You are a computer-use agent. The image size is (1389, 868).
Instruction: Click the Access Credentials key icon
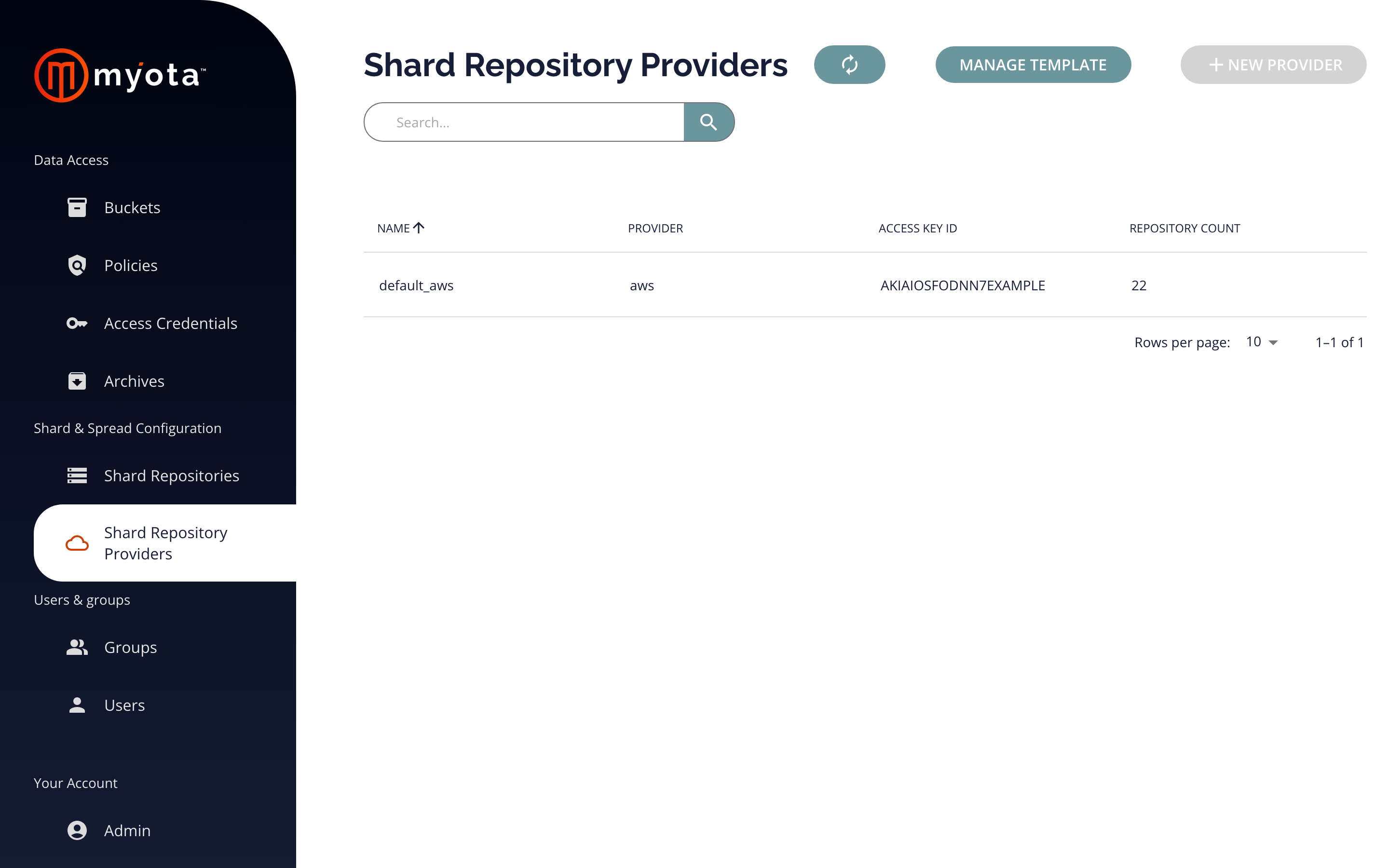(77, 323)
